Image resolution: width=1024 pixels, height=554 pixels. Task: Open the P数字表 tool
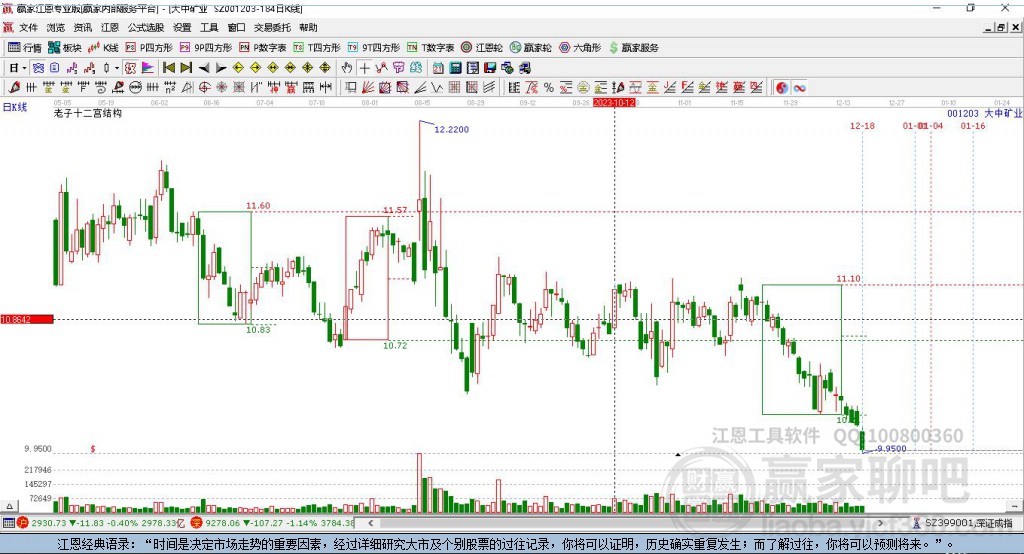point(263,48)
